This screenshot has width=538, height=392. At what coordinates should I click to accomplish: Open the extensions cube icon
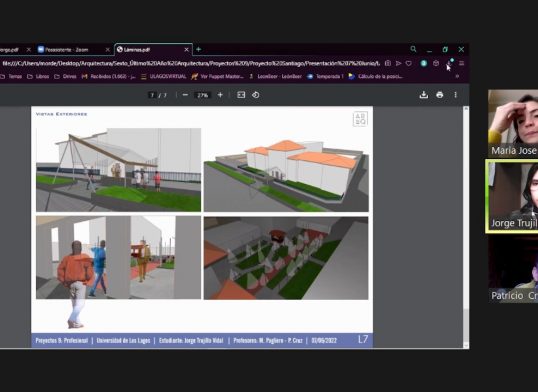click(x=436, y=64)
